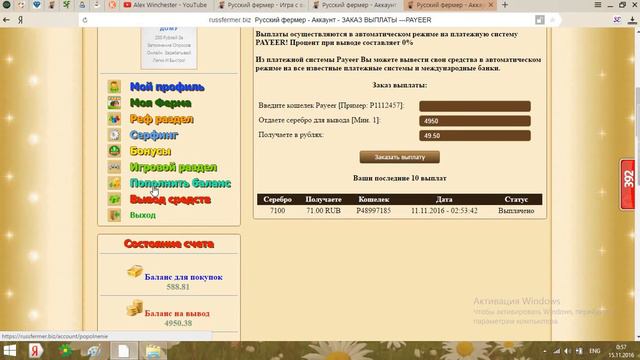
Task: Click the Моя Ферма farm icon
Action: (x=114, y=103)
